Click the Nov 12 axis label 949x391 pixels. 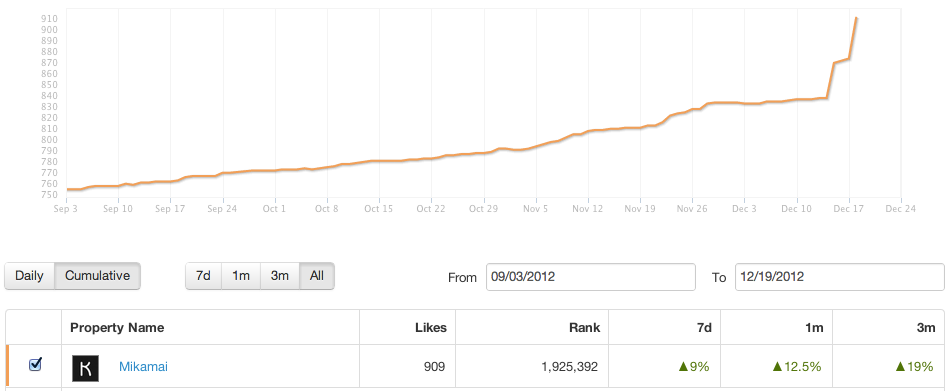588,208
